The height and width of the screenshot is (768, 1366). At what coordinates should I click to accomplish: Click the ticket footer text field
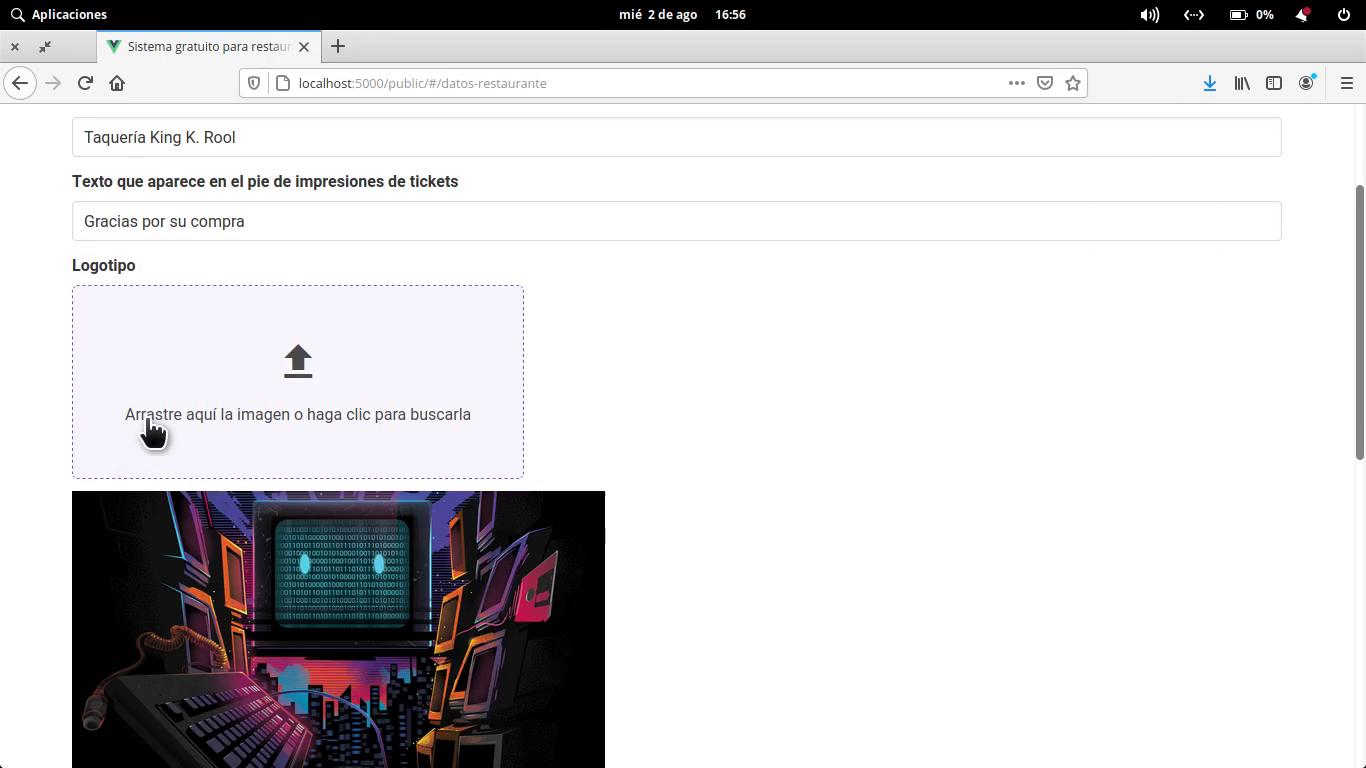(676, 221)
